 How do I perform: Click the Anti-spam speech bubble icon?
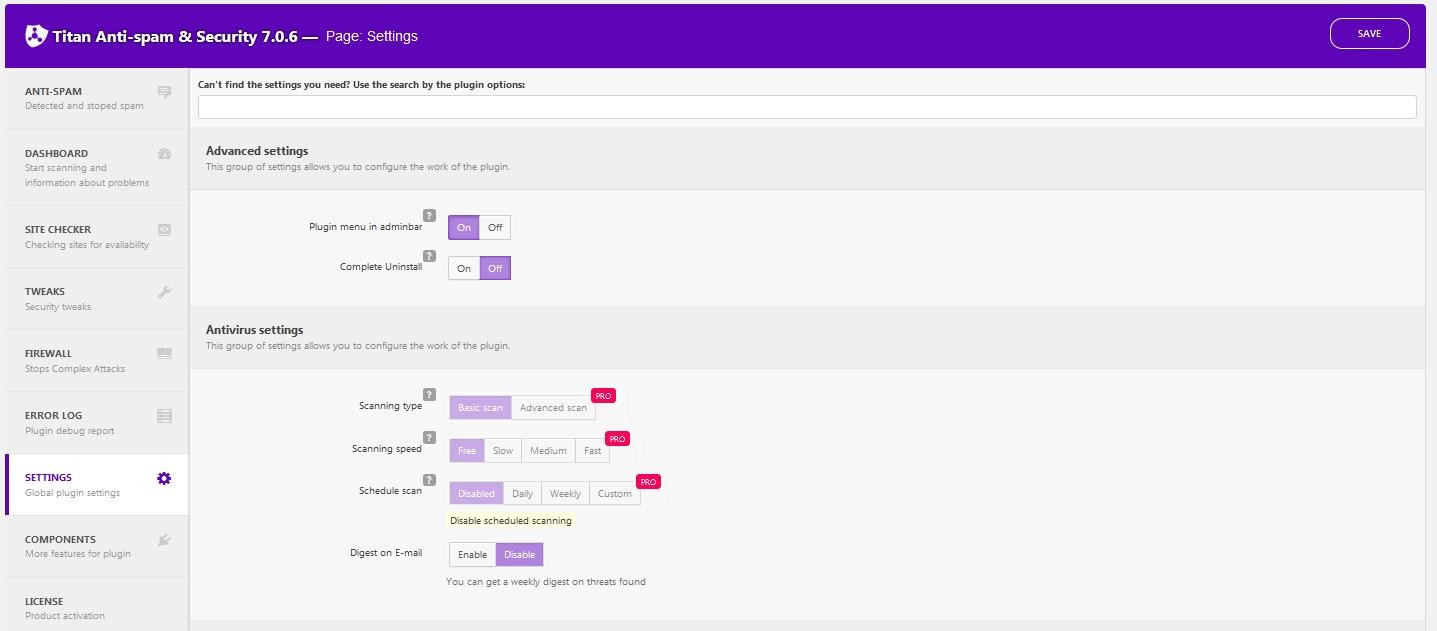coord(165,92)
